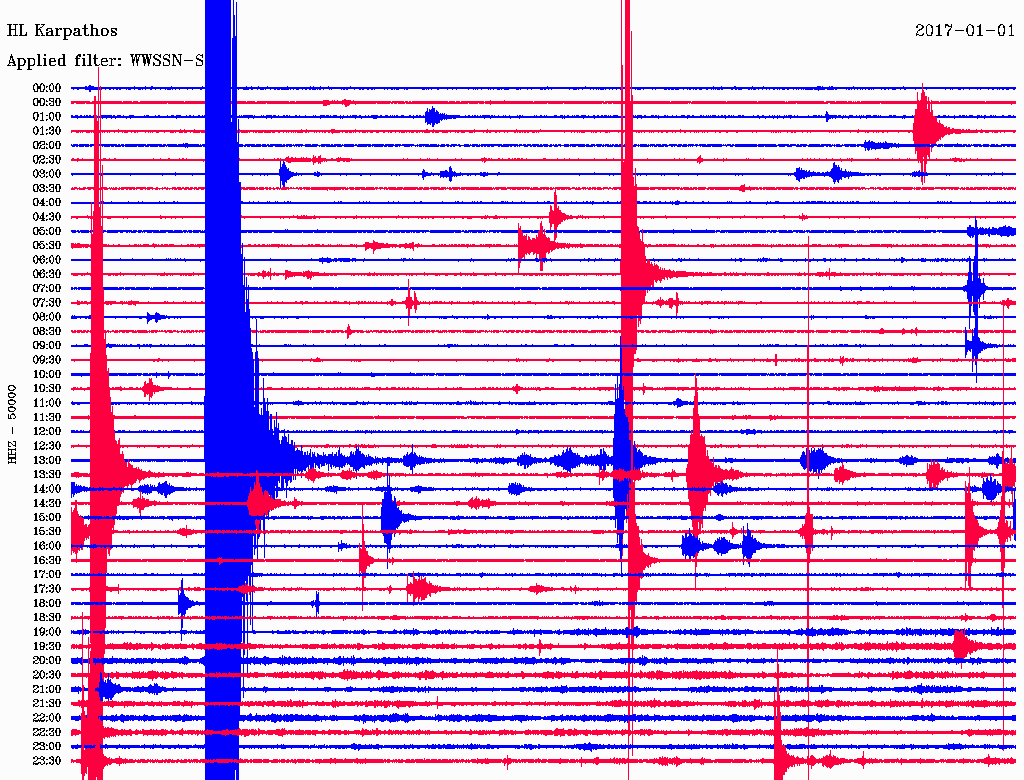Select the 02:30 time label
The width and height of the screenshot is (1024, 780).
(47, 159)
